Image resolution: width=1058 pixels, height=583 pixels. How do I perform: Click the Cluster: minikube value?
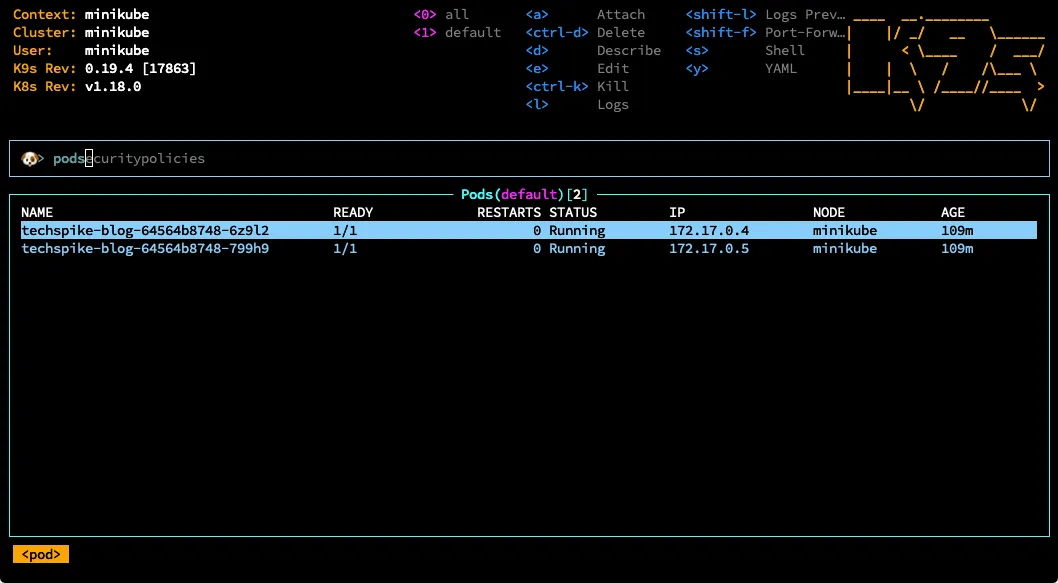pos(117,32)
